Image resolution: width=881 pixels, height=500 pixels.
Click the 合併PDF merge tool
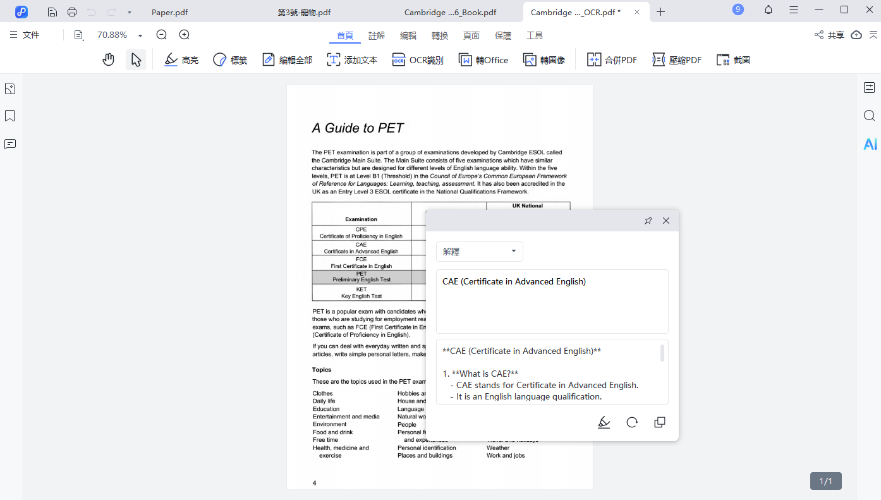tap(612, 60)
